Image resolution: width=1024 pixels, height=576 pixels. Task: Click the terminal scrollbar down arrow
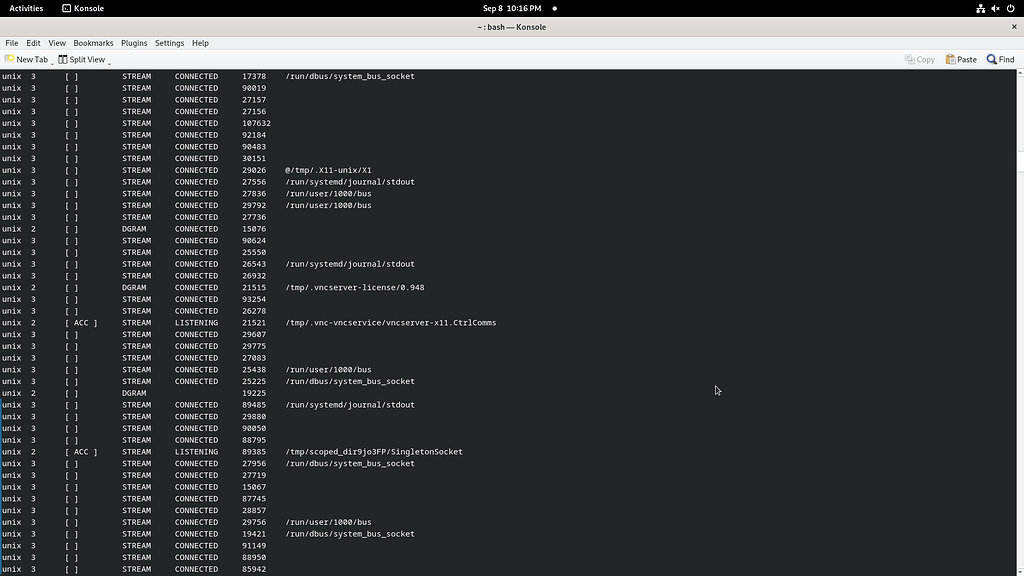[x=1019, y=570]
